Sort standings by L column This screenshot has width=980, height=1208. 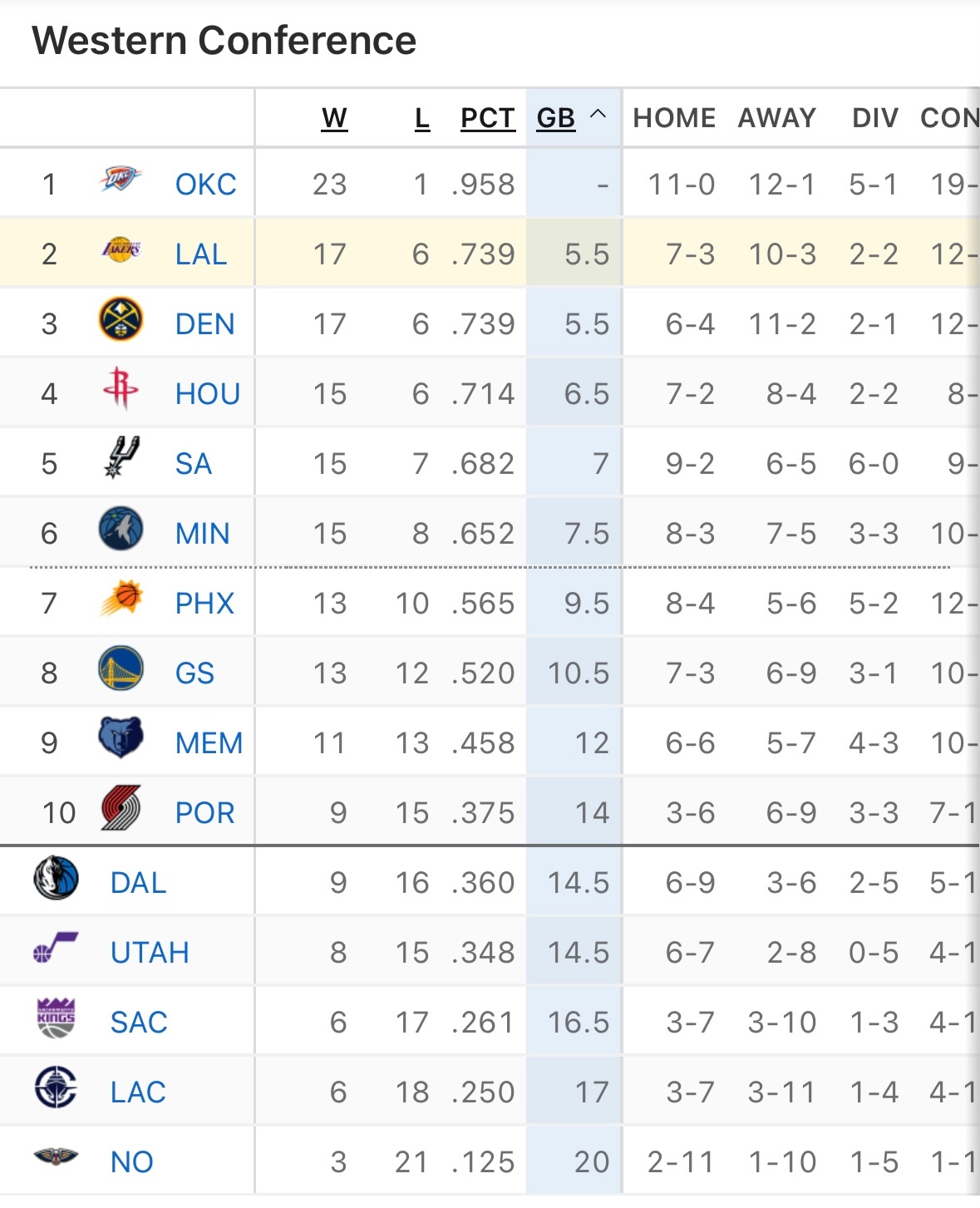(x=422, y=119)
